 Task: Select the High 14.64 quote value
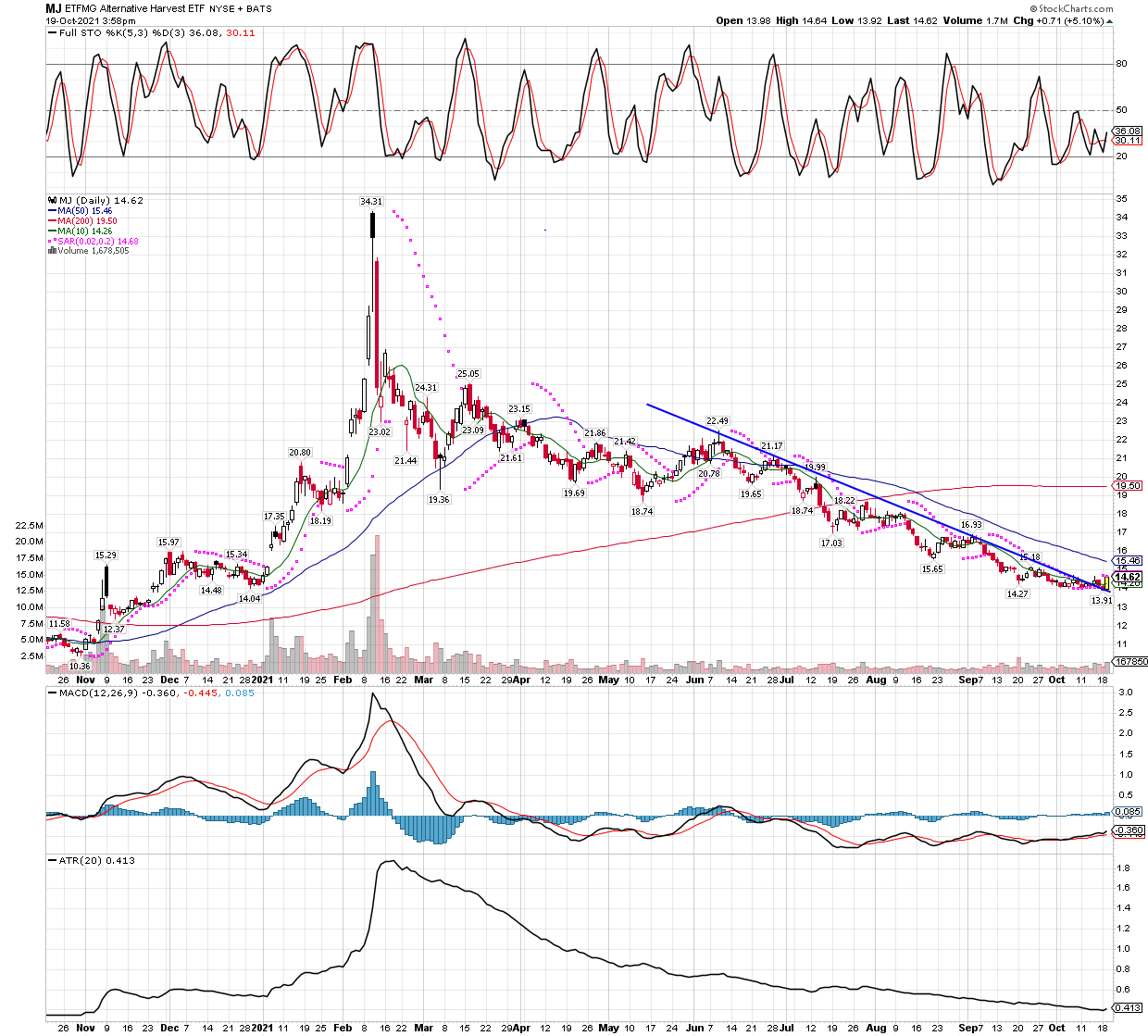802,20
